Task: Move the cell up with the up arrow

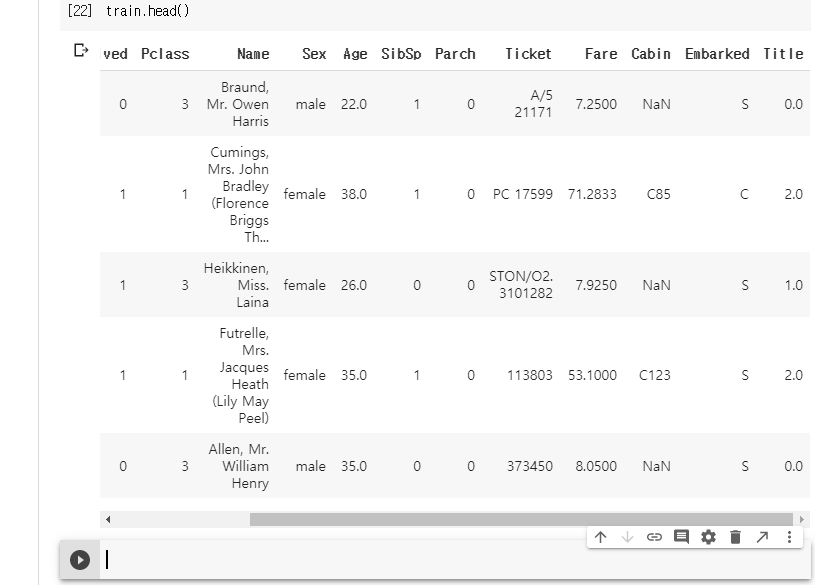Action: 600,538
